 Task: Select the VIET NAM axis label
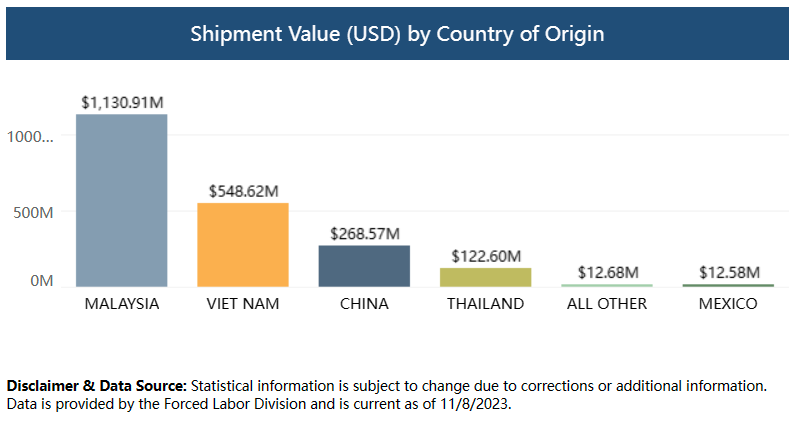coord(243,304)
